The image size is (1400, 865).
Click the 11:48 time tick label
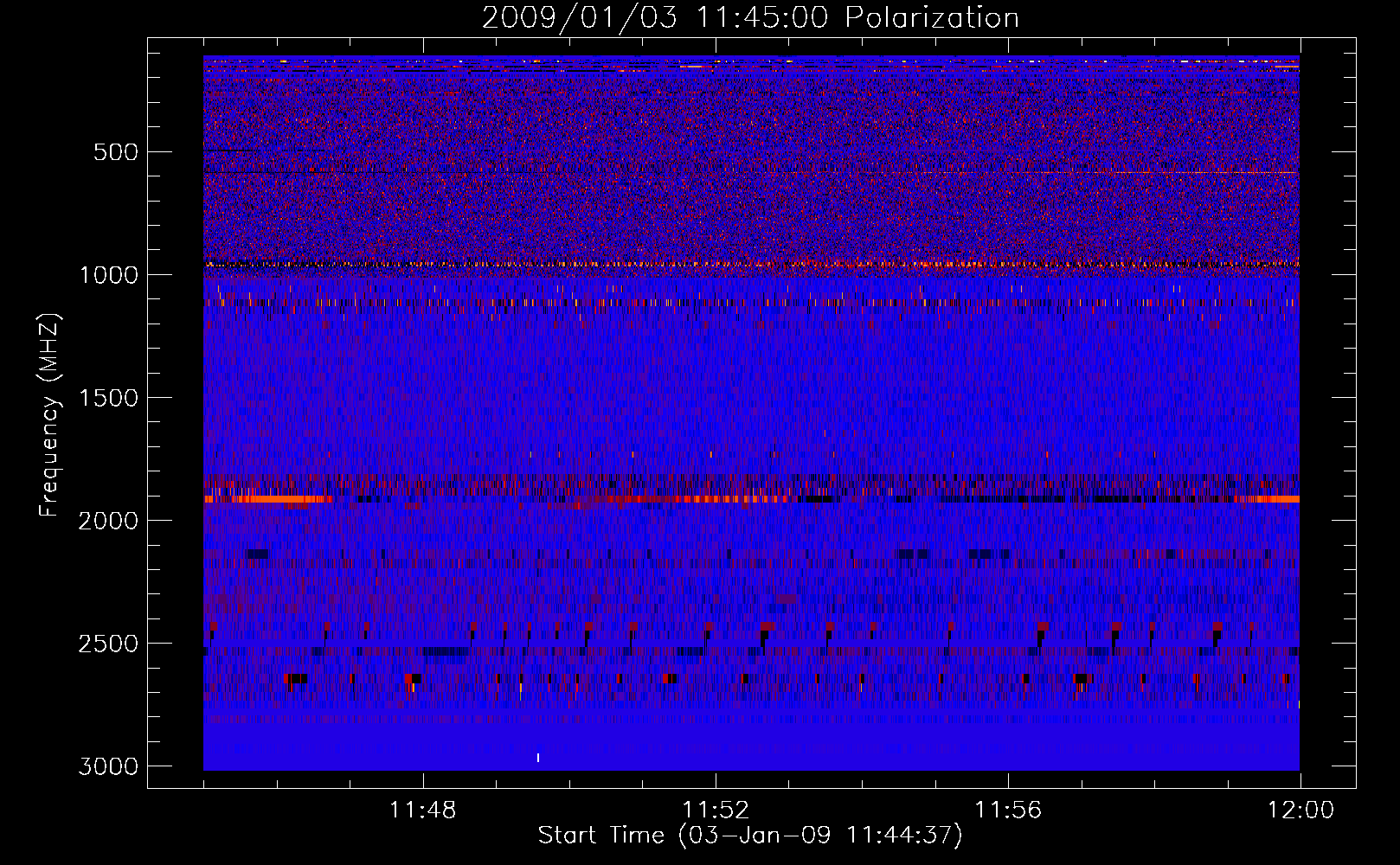(422, 811)
